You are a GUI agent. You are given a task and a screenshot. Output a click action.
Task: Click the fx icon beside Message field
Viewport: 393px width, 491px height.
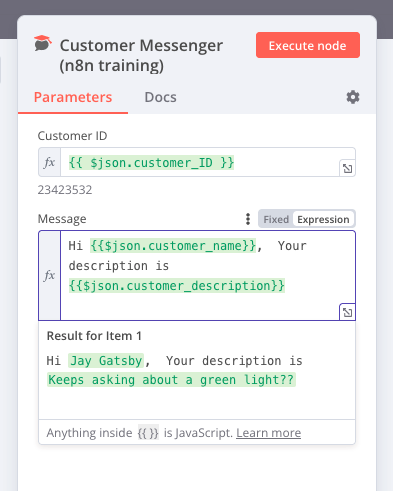pos(49,275)
